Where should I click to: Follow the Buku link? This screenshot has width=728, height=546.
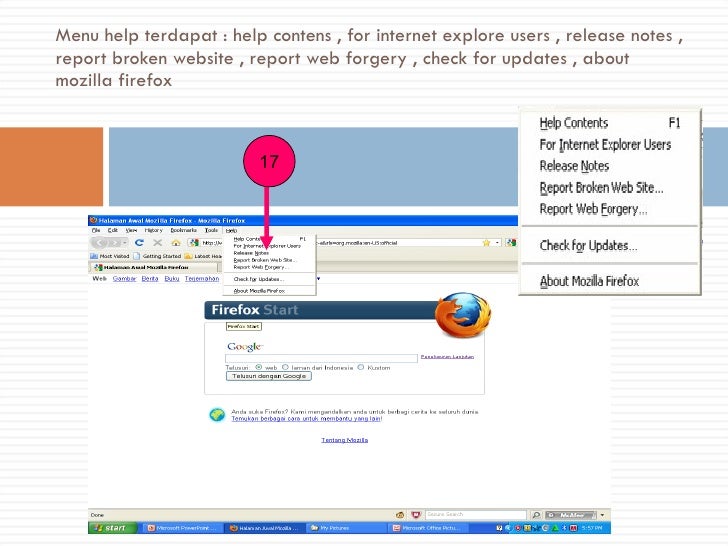(172, 279)
